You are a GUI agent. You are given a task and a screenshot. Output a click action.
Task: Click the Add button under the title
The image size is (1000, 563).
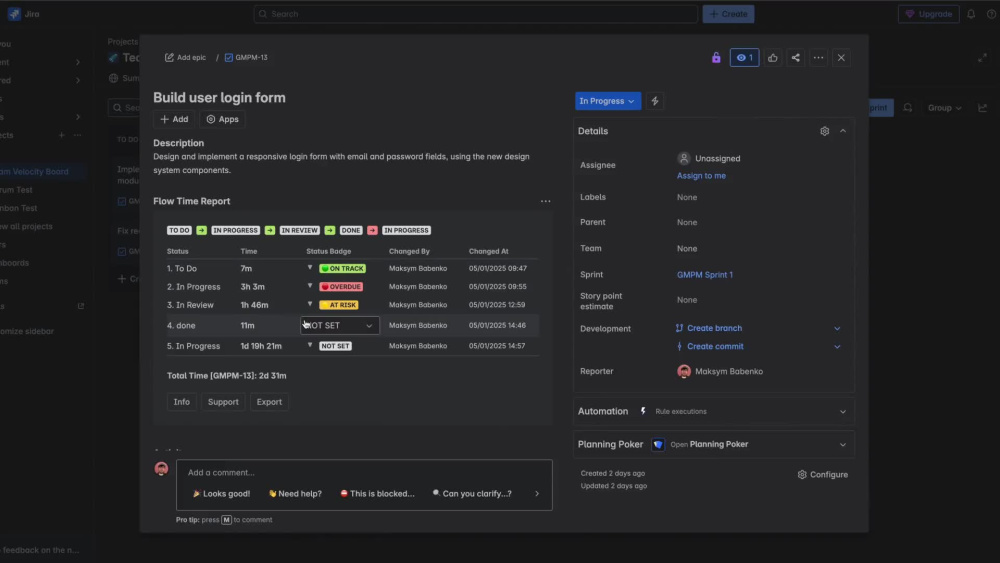174,119
